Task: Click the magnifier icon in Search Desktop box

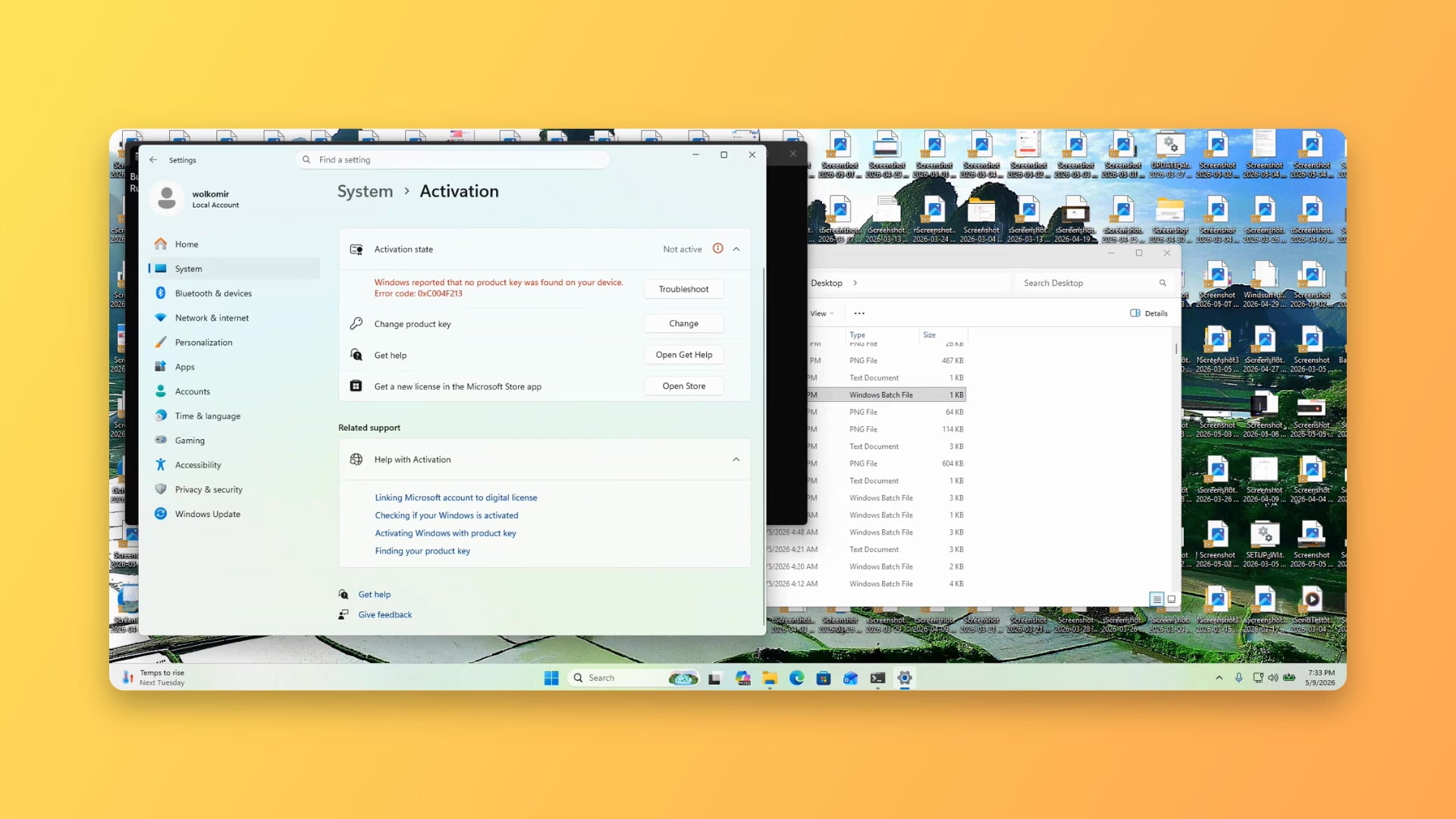Action: click(1162, 283)
